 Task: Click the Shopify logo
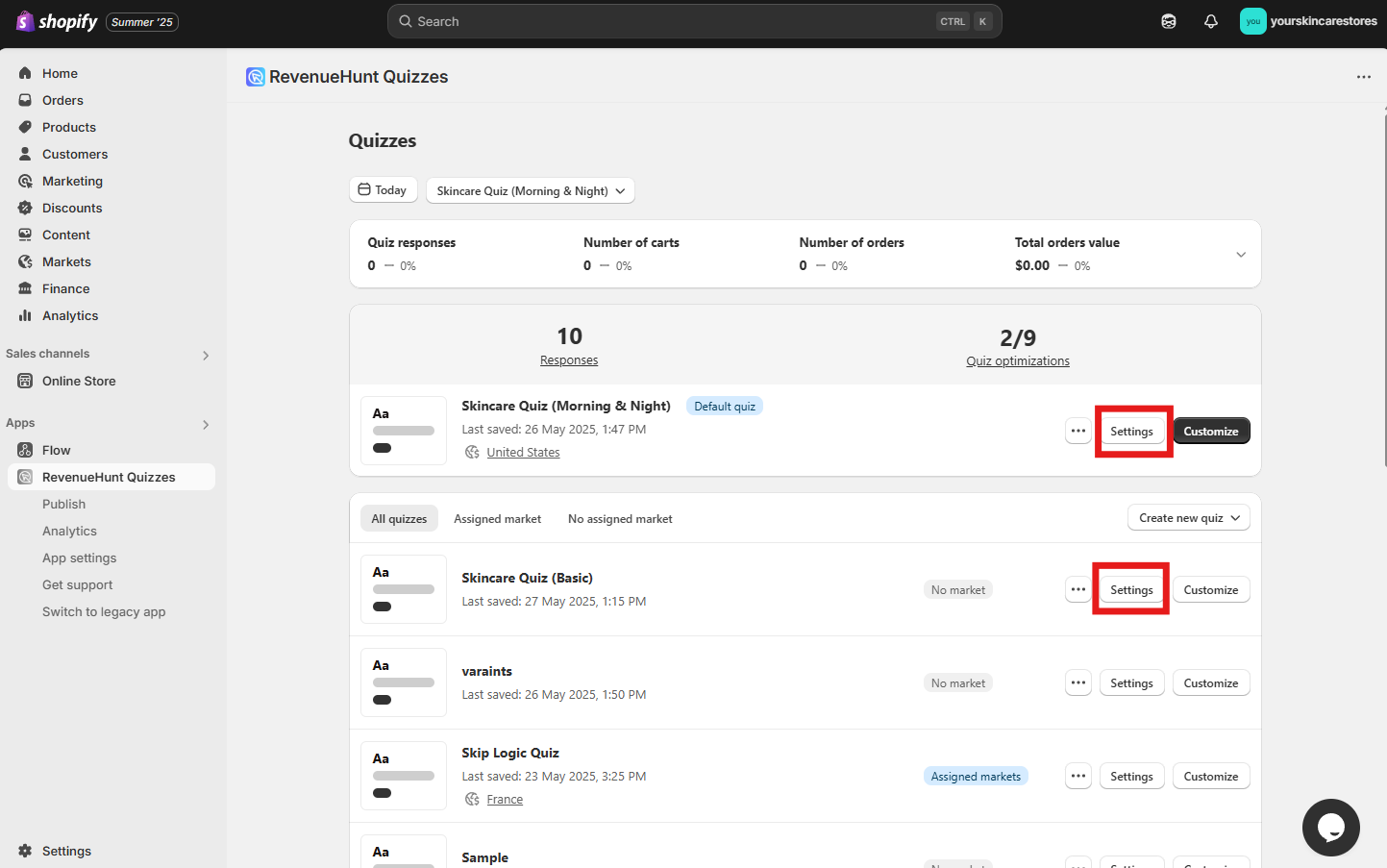pyautogui.click(x=58, y=21)
